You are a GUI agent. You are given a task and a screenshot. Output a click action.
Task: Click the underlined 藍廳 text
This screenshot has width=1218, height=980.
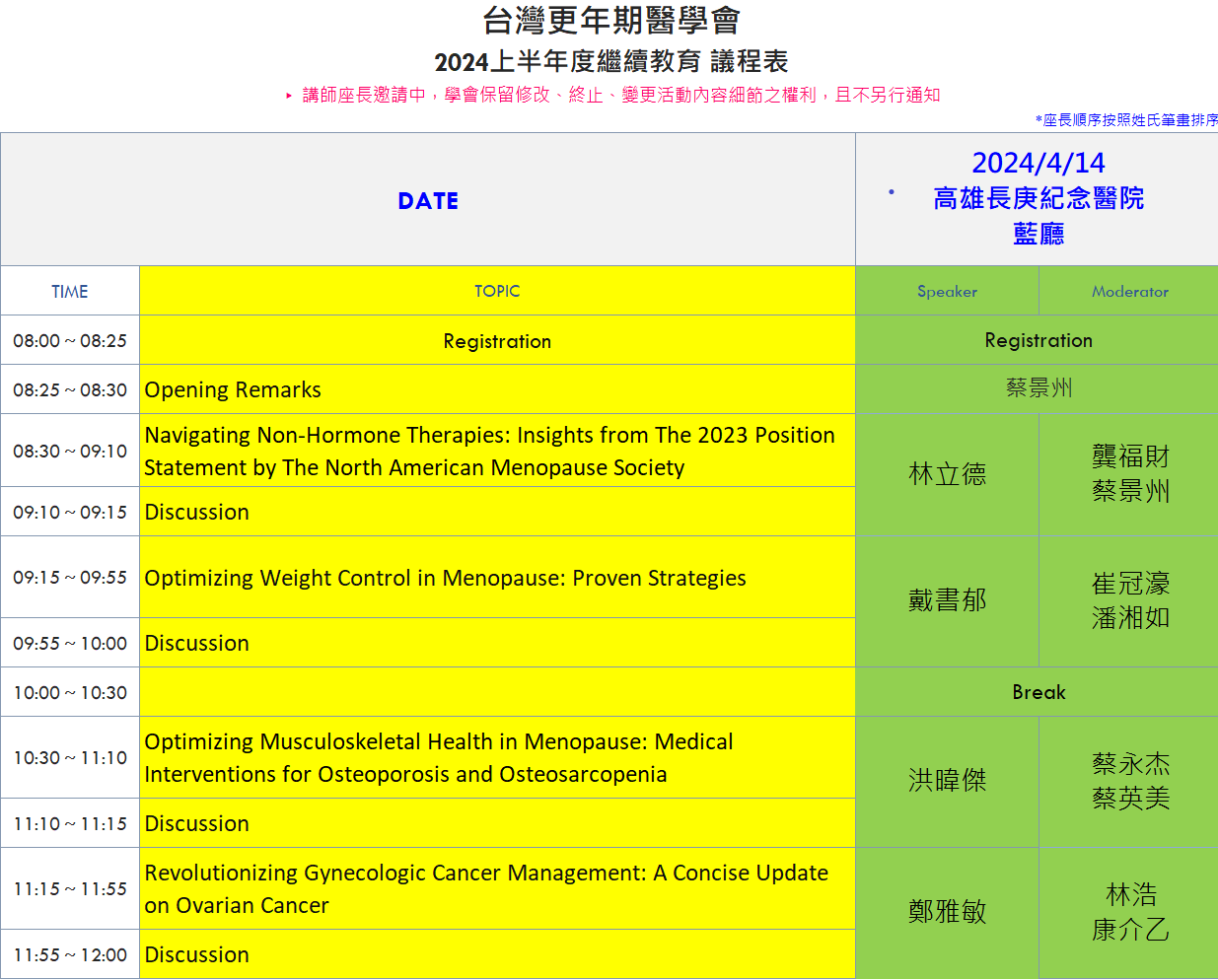[1038, 234]
